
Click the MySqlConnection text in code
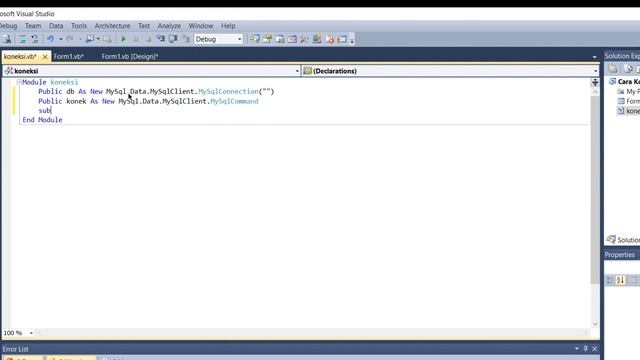click(x=228, y=91)
